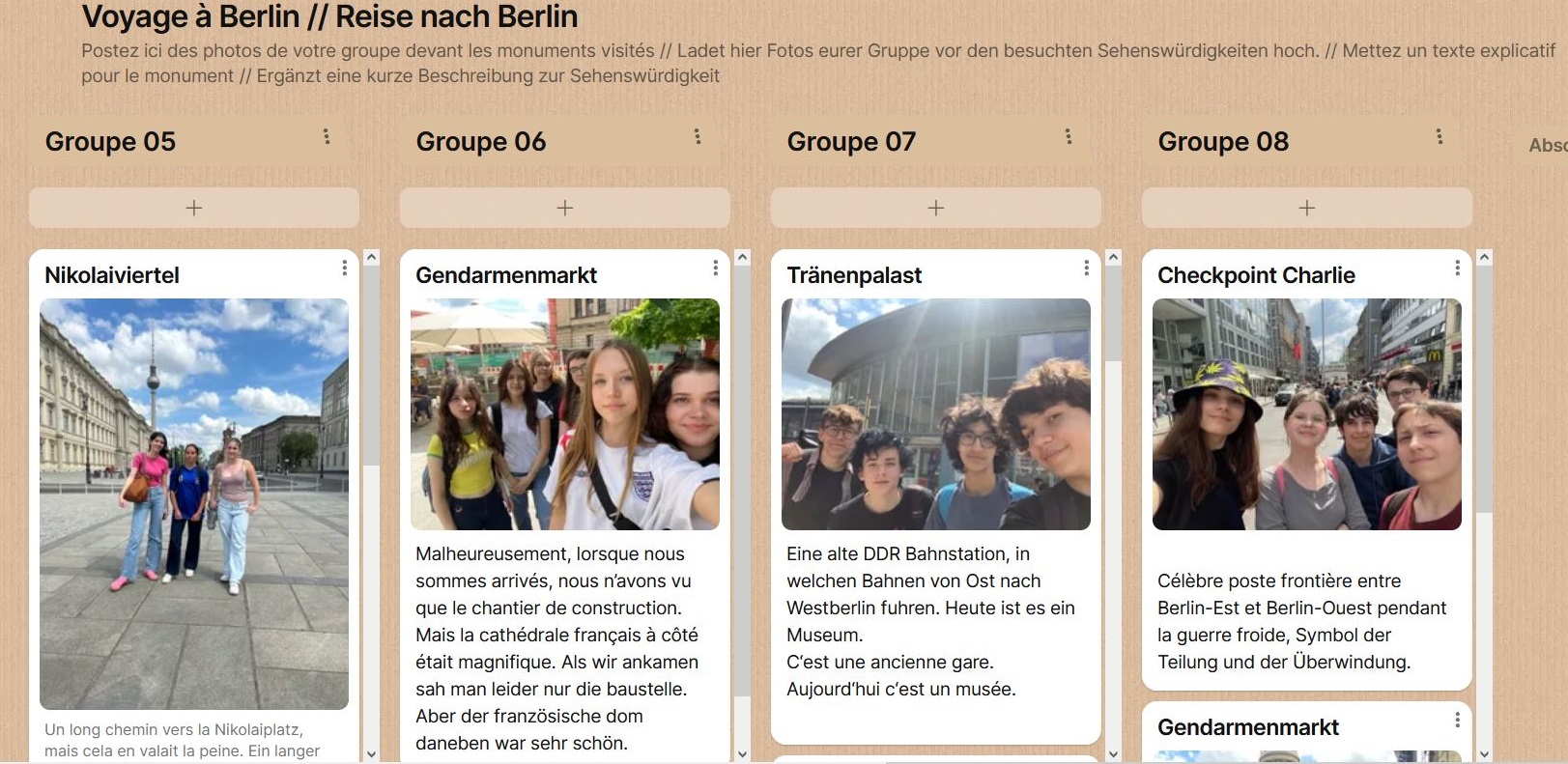Add a new post to Groupe 08
1568x764 pixels.
click(1307, 208)
